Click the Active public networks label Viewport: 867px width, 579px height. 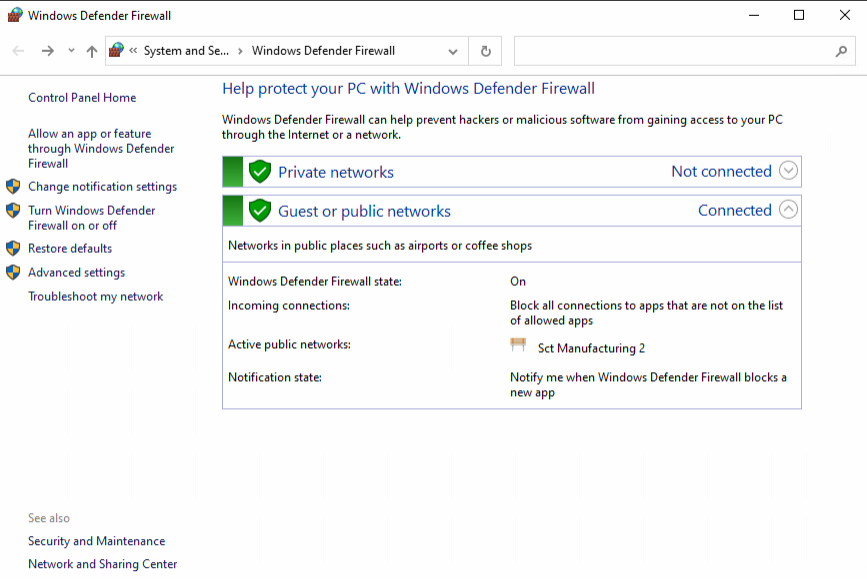pos(289,345)
